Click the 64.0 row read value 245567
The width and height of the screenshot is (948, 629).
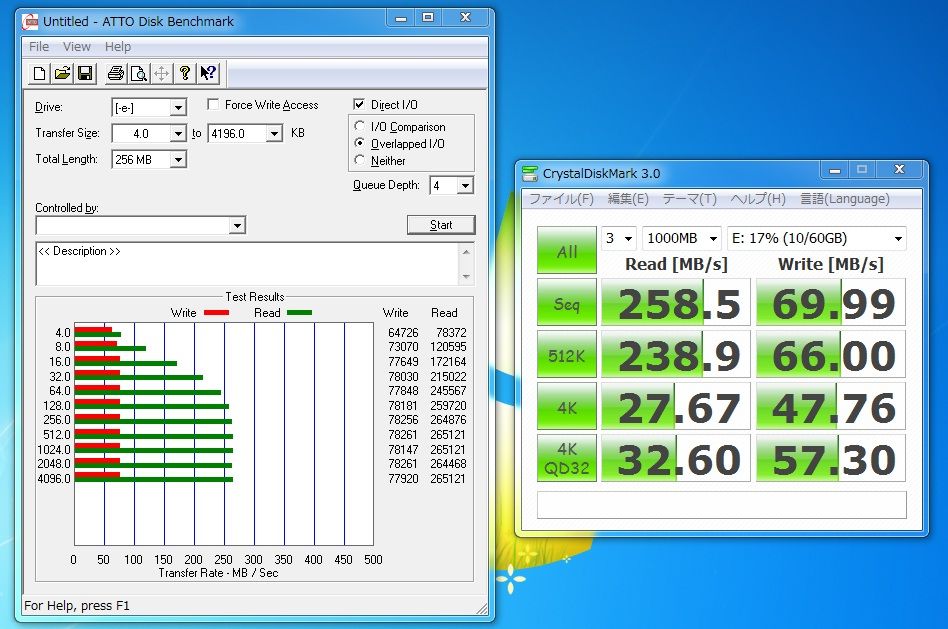coord(448,391)
